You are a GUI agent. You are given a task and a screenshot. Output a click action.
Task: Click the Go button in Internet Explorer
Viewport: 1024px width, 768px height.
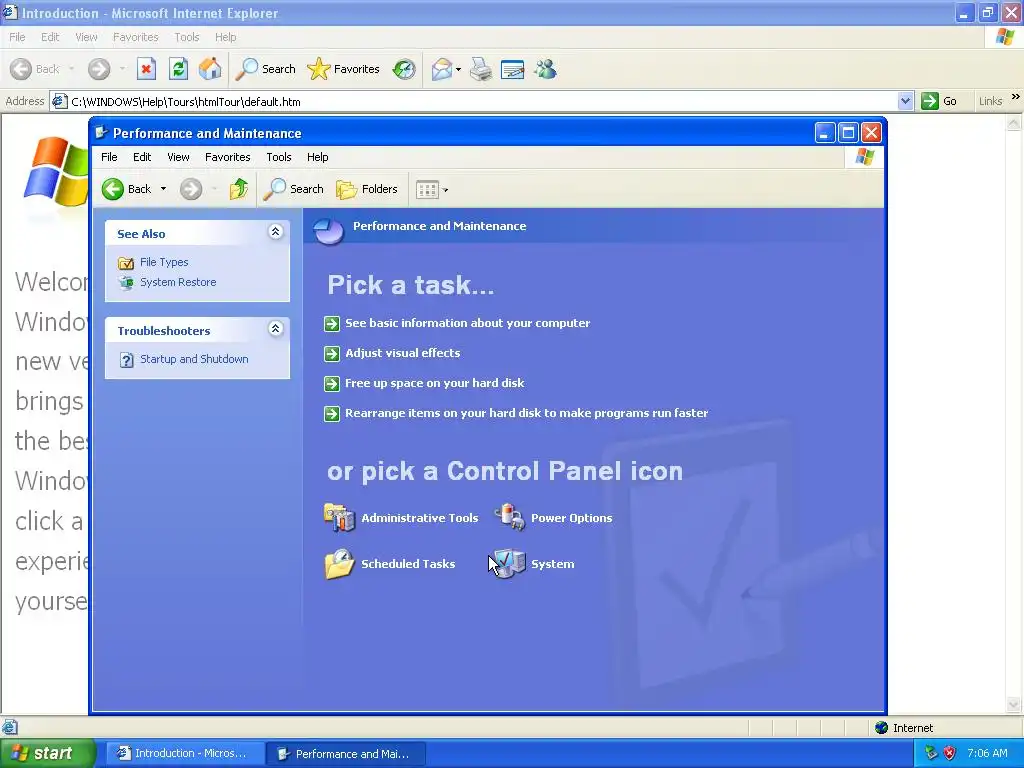940,101
